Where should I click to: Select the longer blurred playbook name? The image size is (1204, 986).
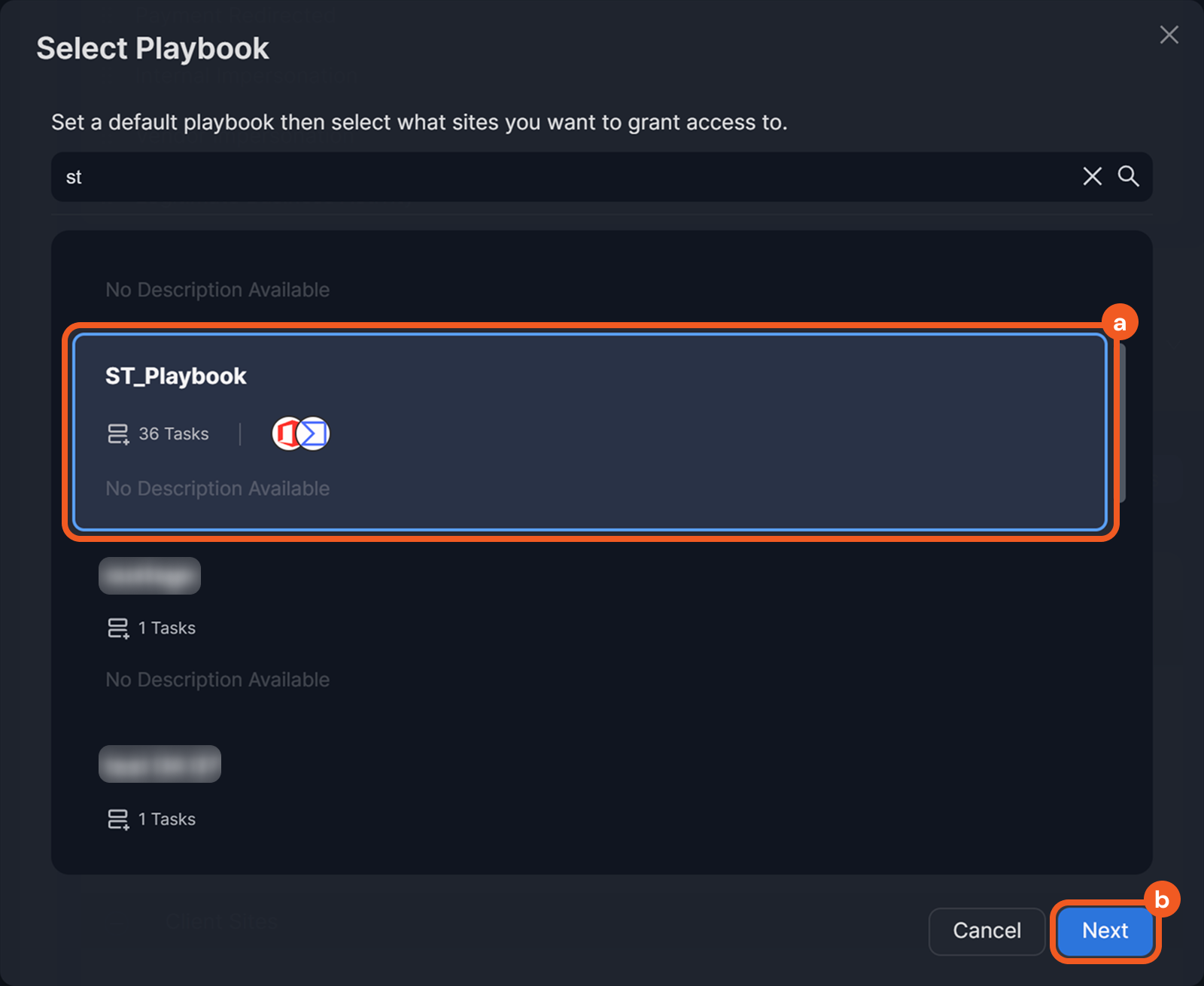pos(160,764)
